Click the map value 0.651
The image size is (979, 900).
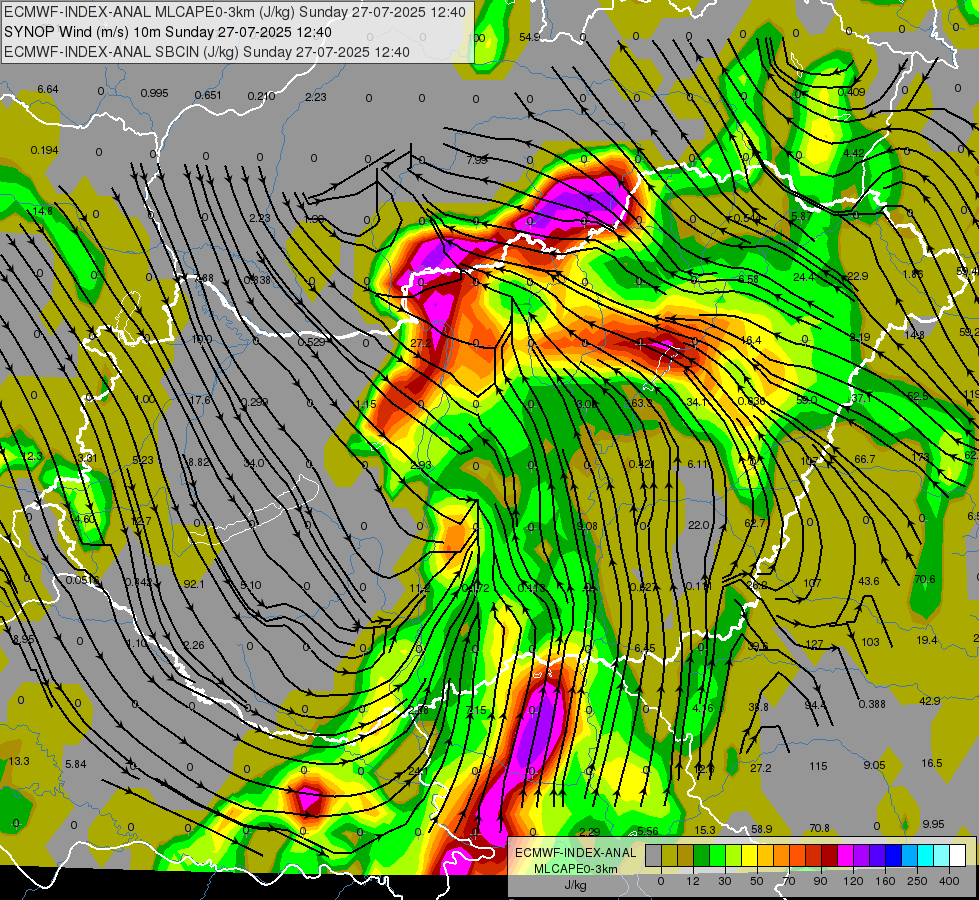point(208,95)
